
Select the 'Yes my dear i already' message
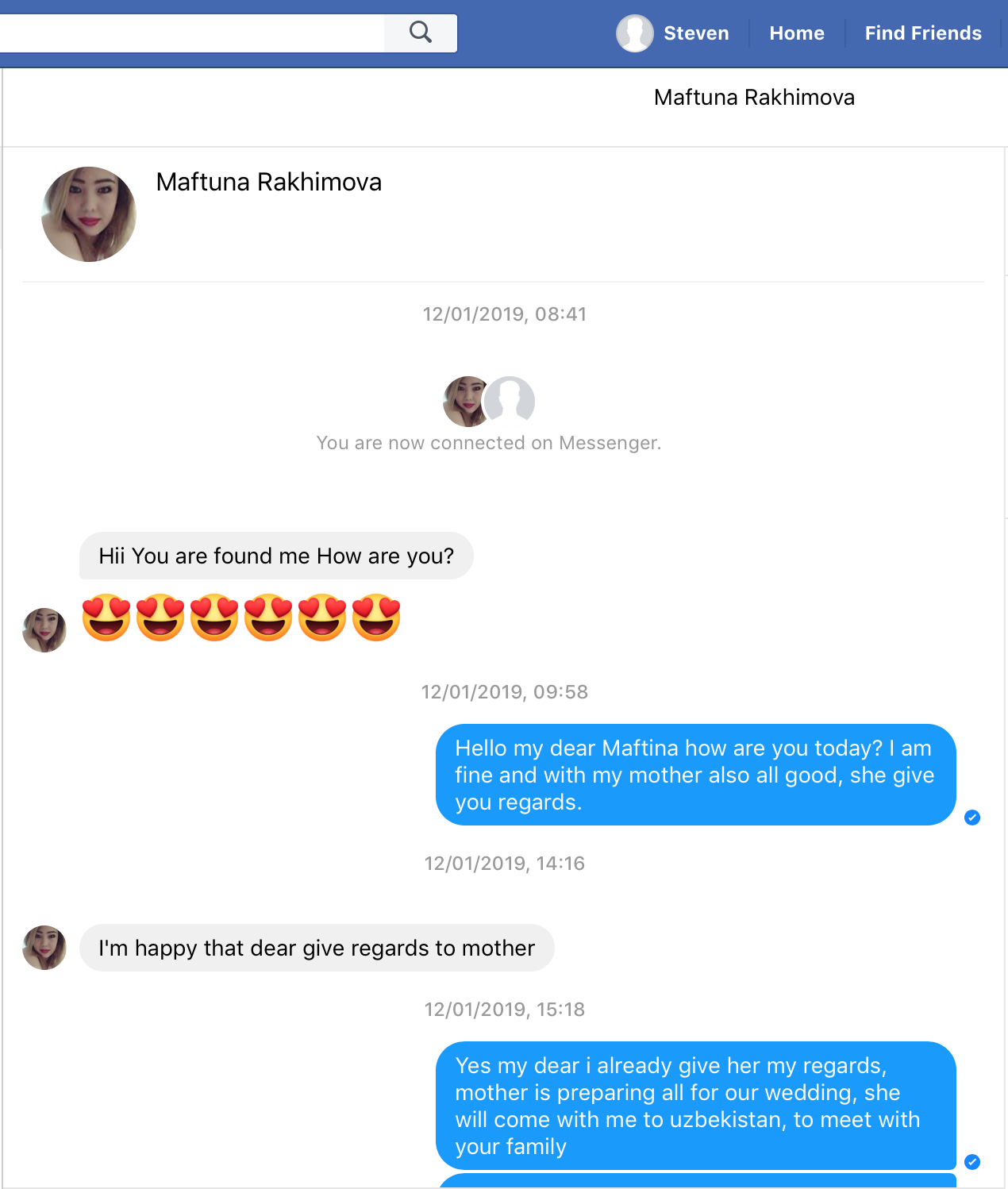[x=696, y=1106]
